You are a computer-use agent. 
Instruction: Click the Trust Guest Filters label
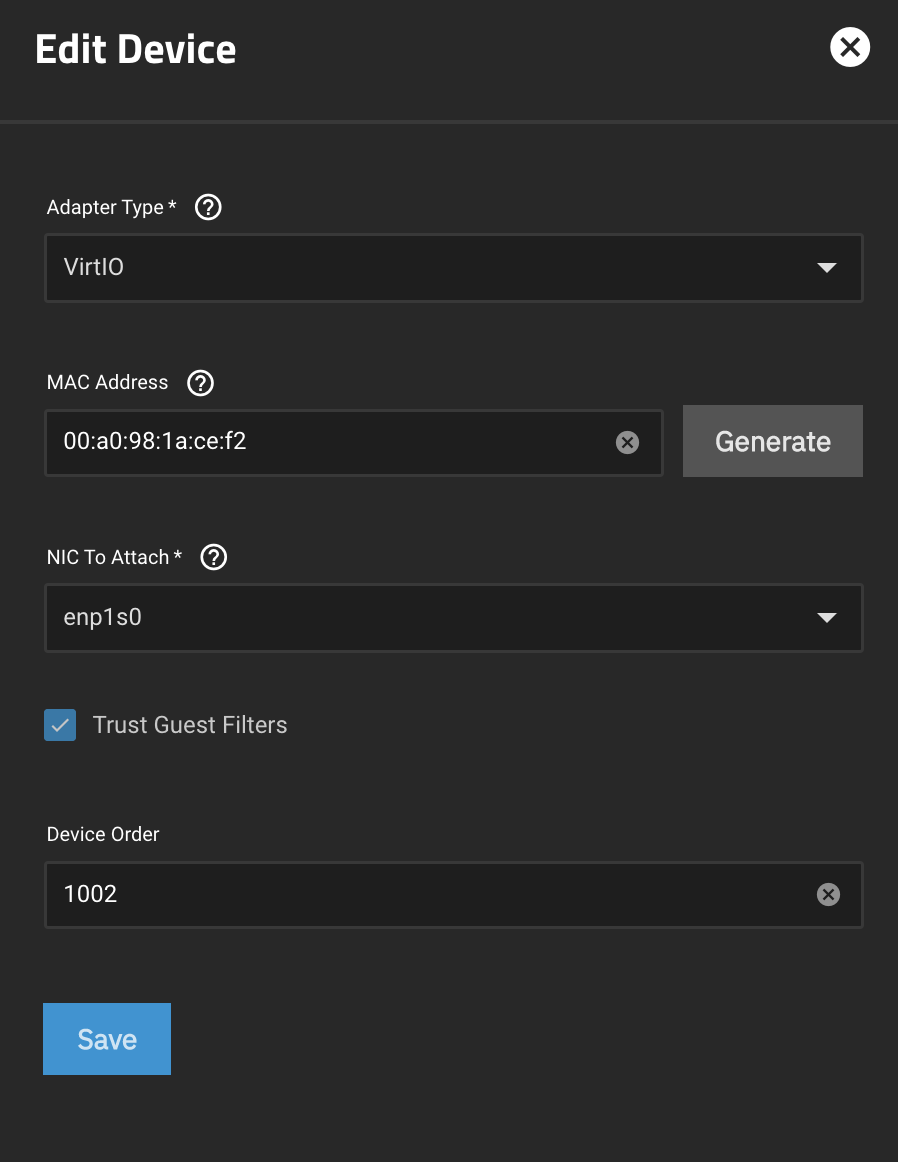click(189, 725)
